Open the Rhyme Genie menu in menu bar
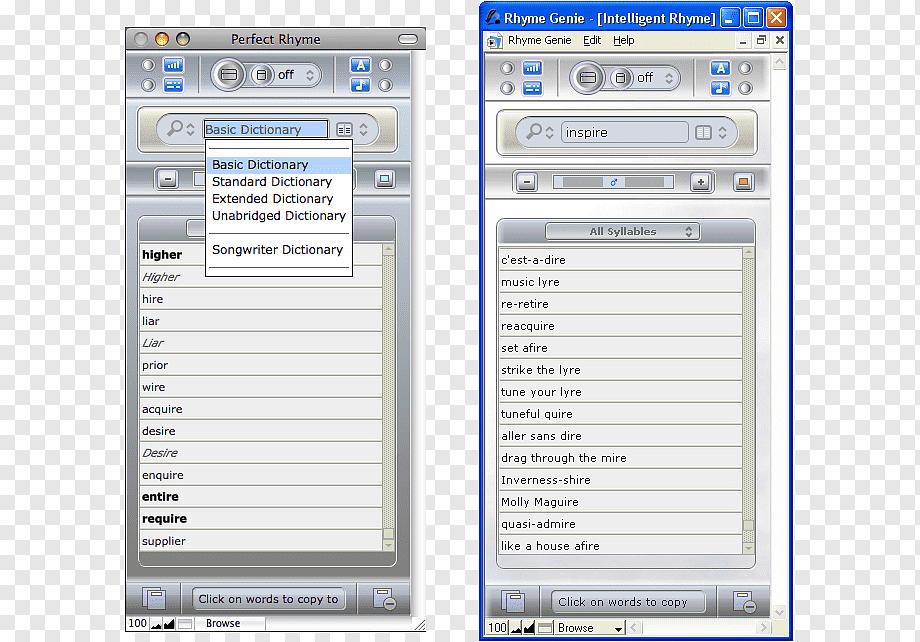This screenshot has height=642, width=920. (x=539, y=40)
